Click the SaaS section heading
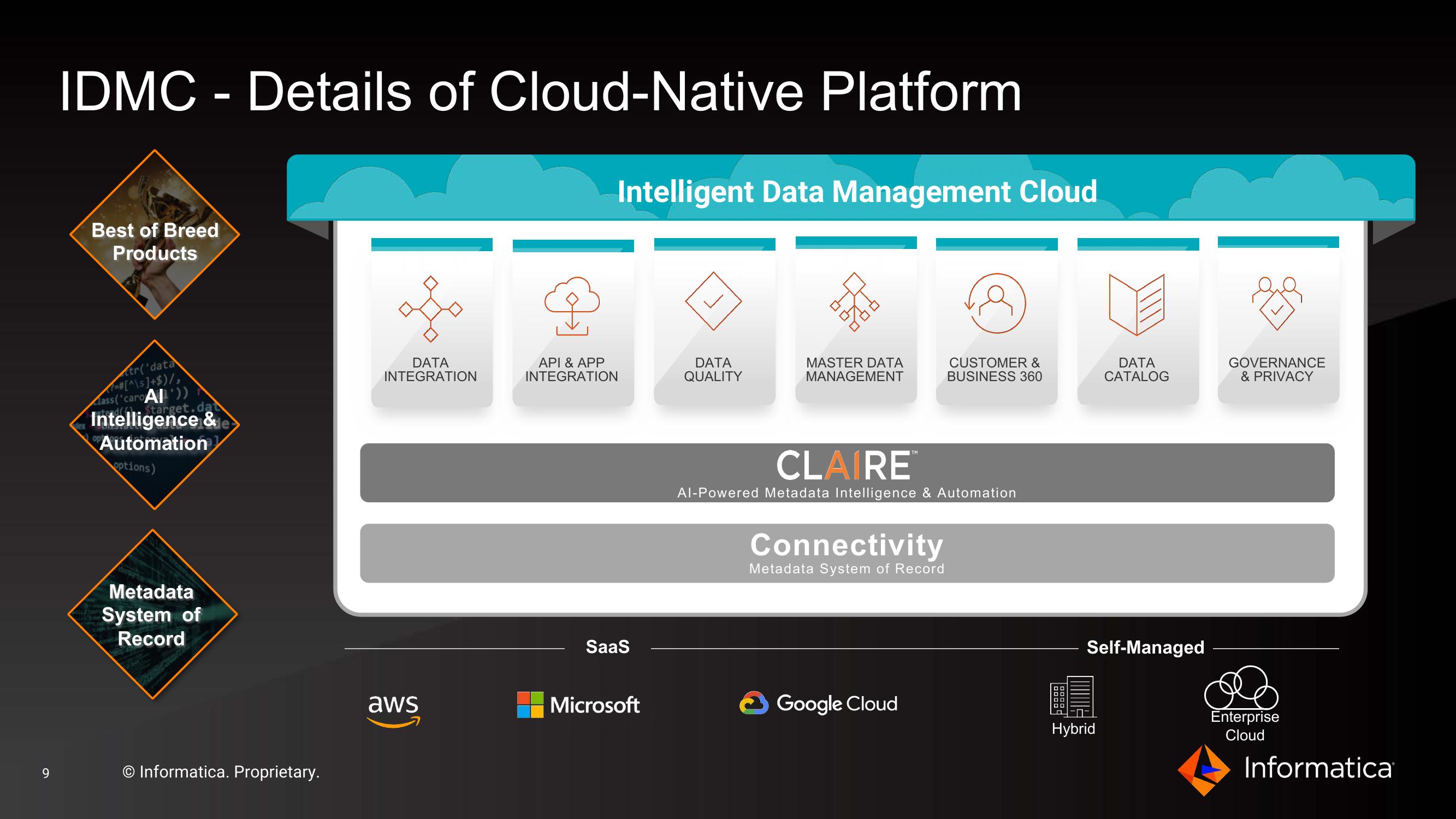This screenshot has width=1456, height=819. [x=608, y=646]
